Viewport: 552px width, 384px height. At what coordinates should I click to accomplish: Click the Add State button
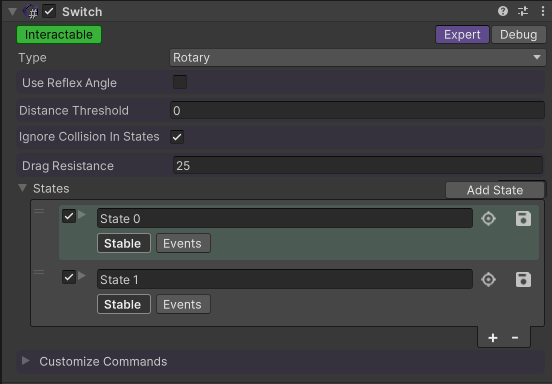coord(495,190)
